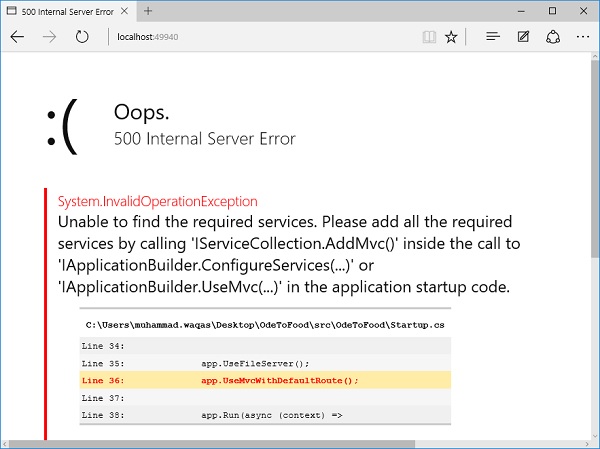Viewport: 600px width, 449px height.
Task: Open a new tab with the plus button
Action: tap(147, 10)
